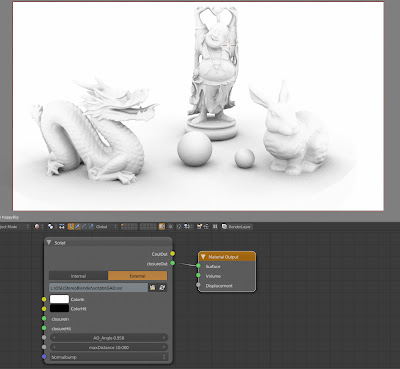Open the white ColorIn color swatch
The image size is (400, 369).
59,299
